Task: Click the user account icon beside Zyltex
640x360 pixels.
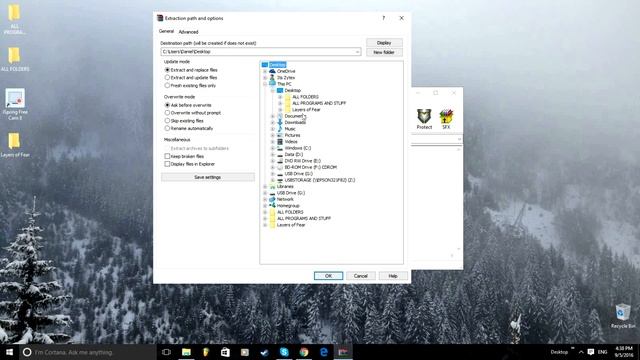Action: pos(272,77)
